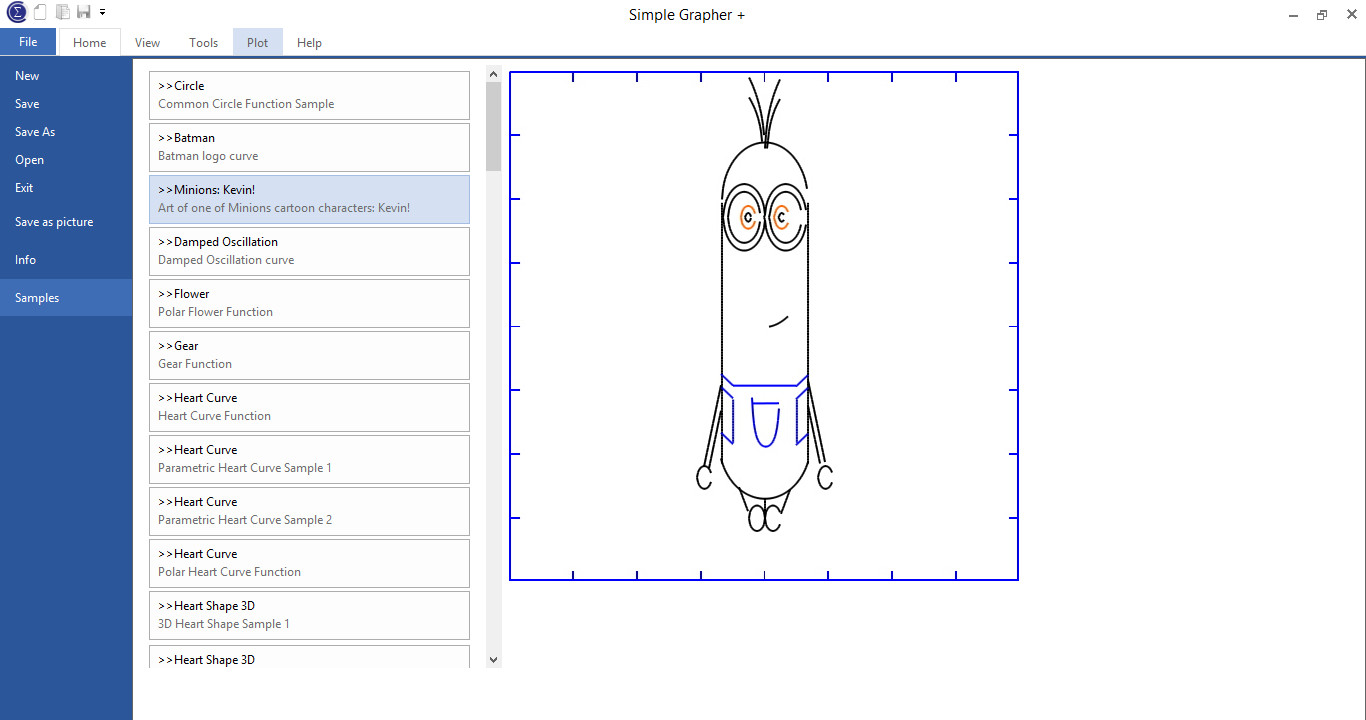Load the Batman logo curve sample
Viewport: 1366px width, 720px height.
point(309,147)
